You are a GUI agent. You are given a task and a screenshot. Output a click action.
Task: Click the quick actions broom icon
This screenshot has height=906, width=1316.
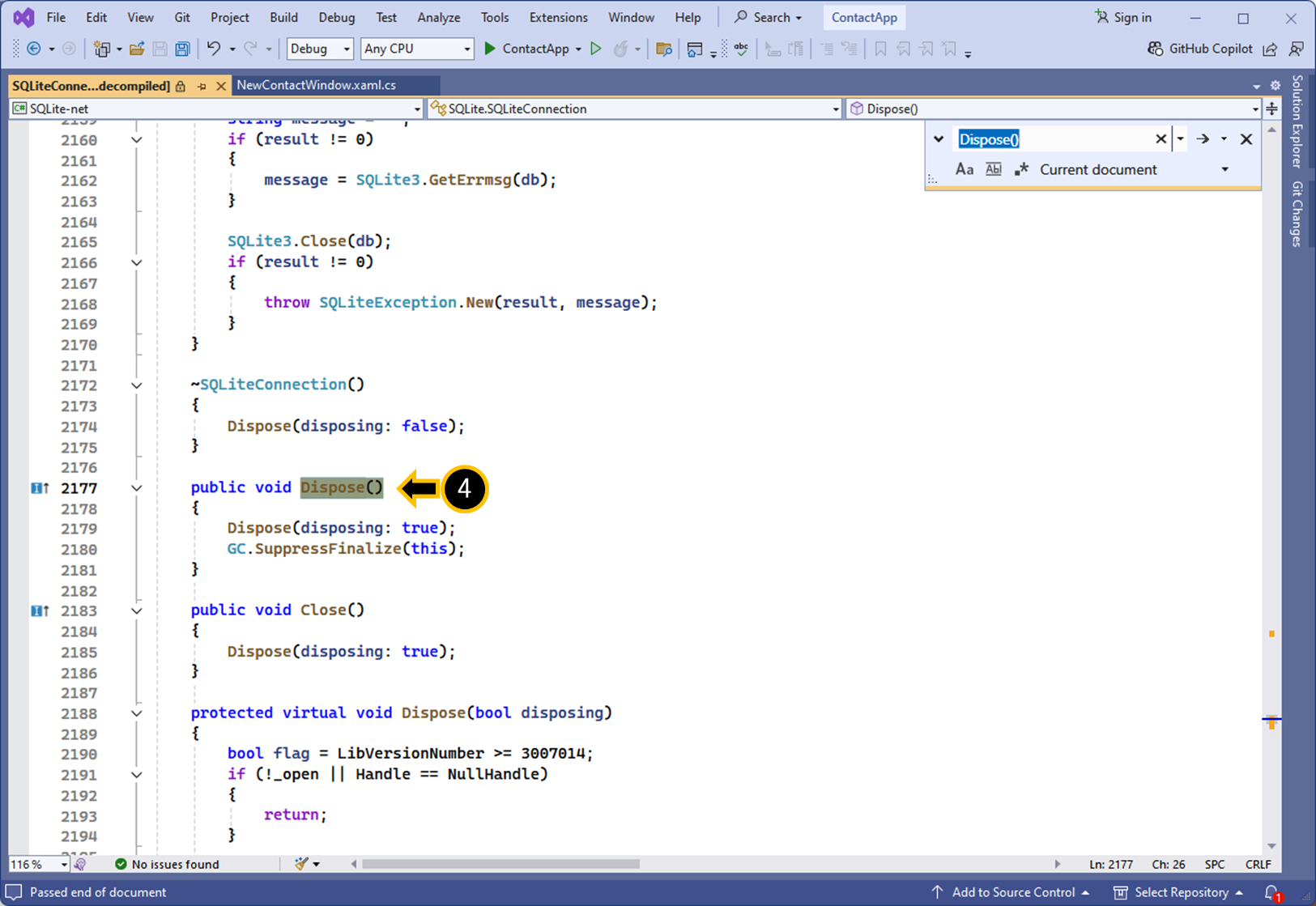[x=301, y=864]
